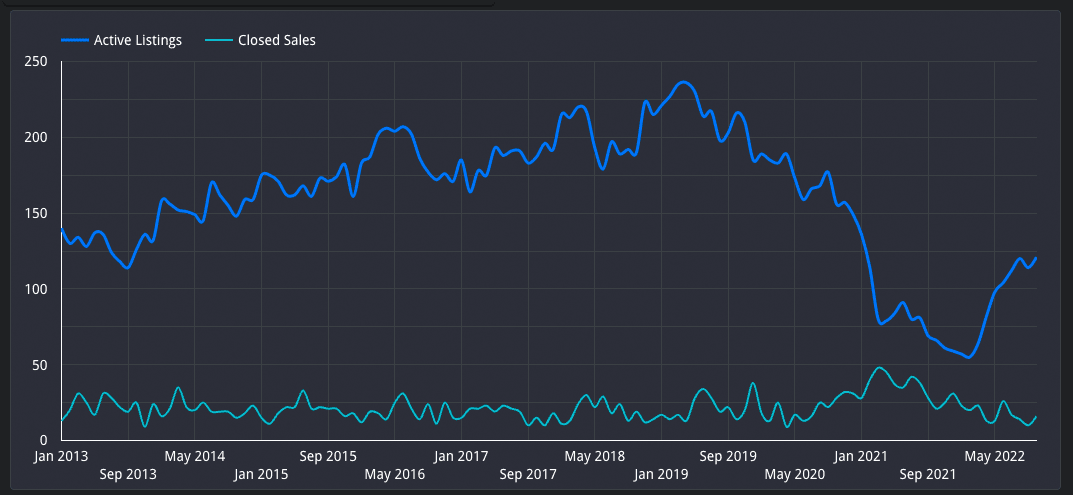Click the May 2016 x-axis label
The width and height of the screenshot is (1073, 495).
395,474
